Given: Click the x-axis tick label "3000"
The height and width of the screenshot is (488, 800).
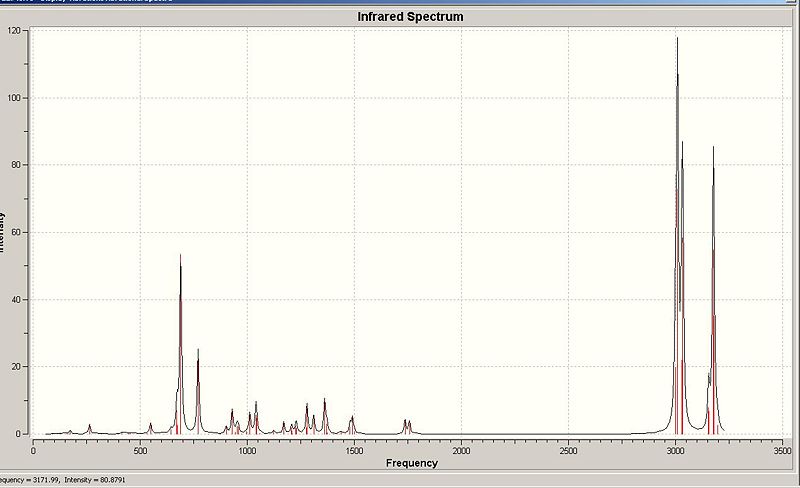Looking at the screenshot, I should 676,451.
